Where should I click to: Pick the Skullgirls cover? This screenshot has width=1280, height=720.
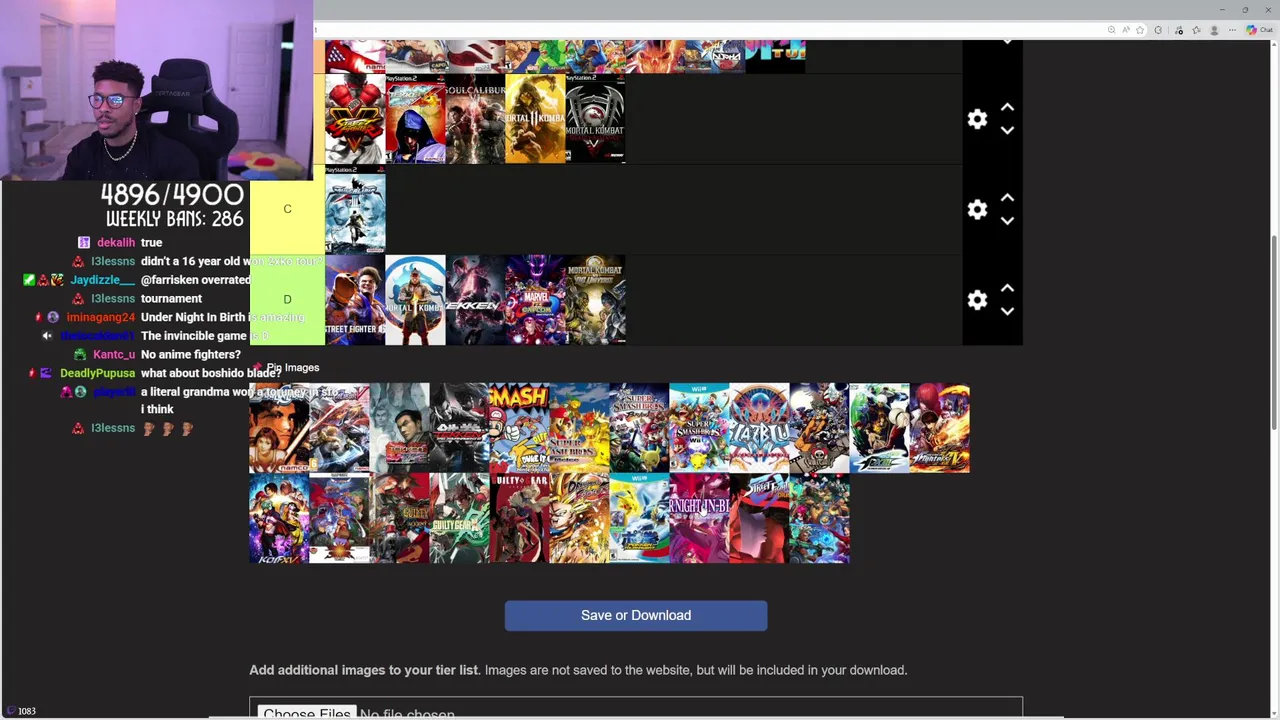[819, 428]
